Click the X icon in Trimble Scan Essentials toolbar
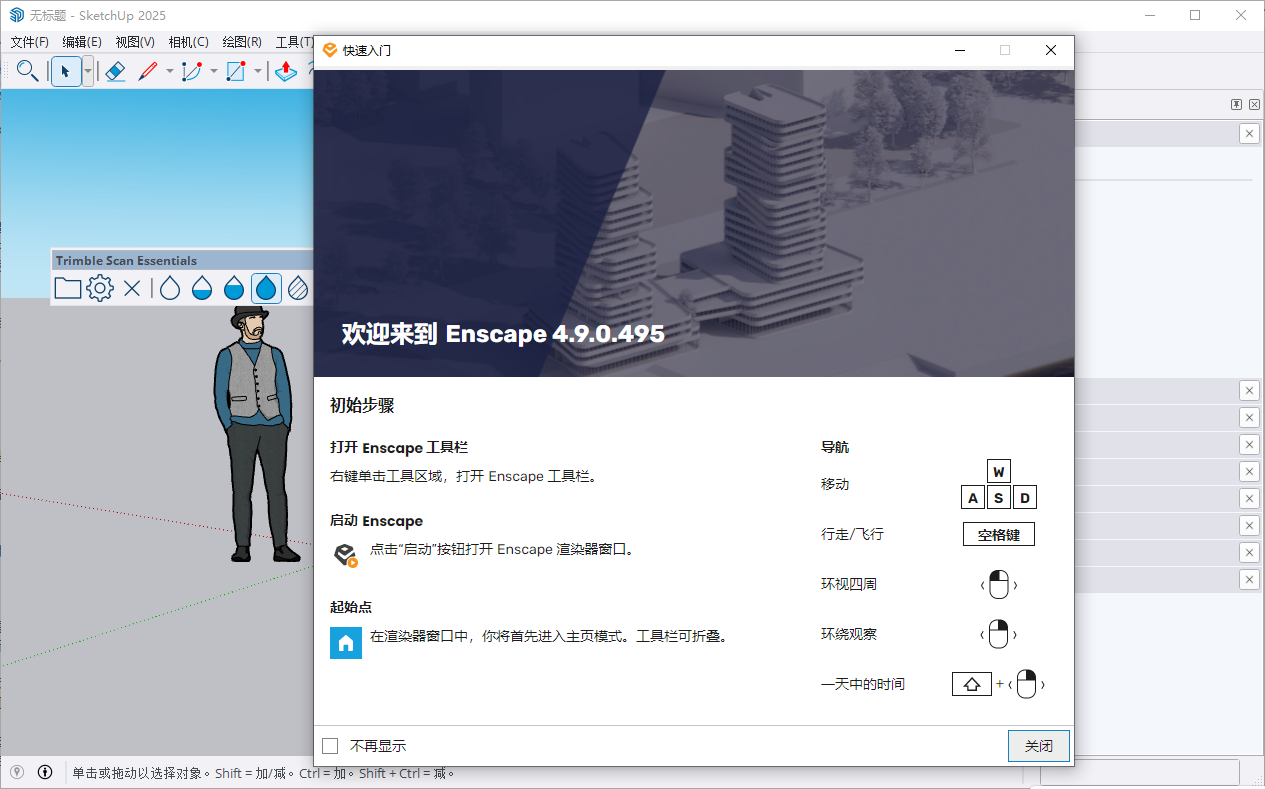This screenshot has width=1265, height=789. 132,288
